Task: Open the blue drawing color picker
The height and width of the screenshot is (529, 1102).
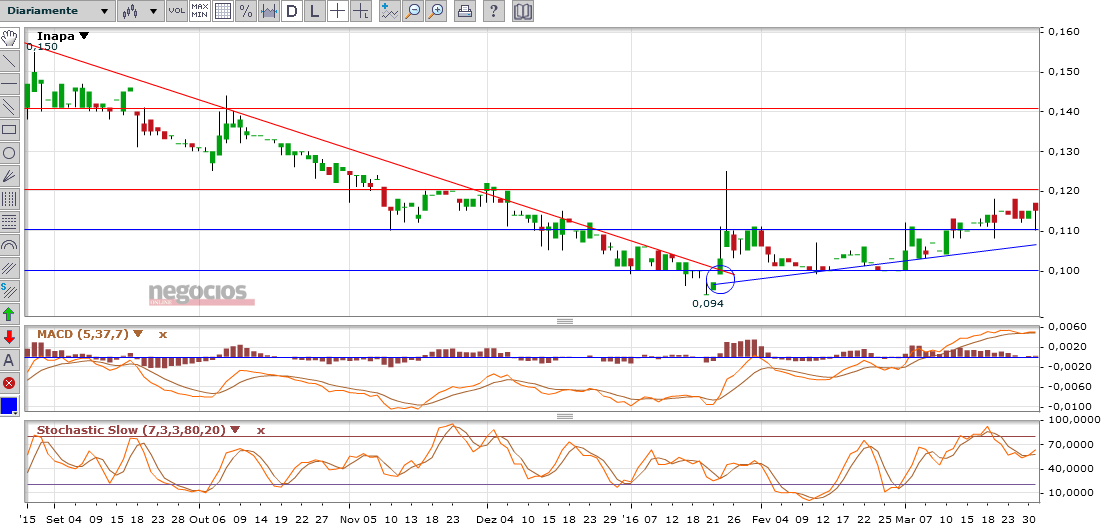Action: coord(9,406)
